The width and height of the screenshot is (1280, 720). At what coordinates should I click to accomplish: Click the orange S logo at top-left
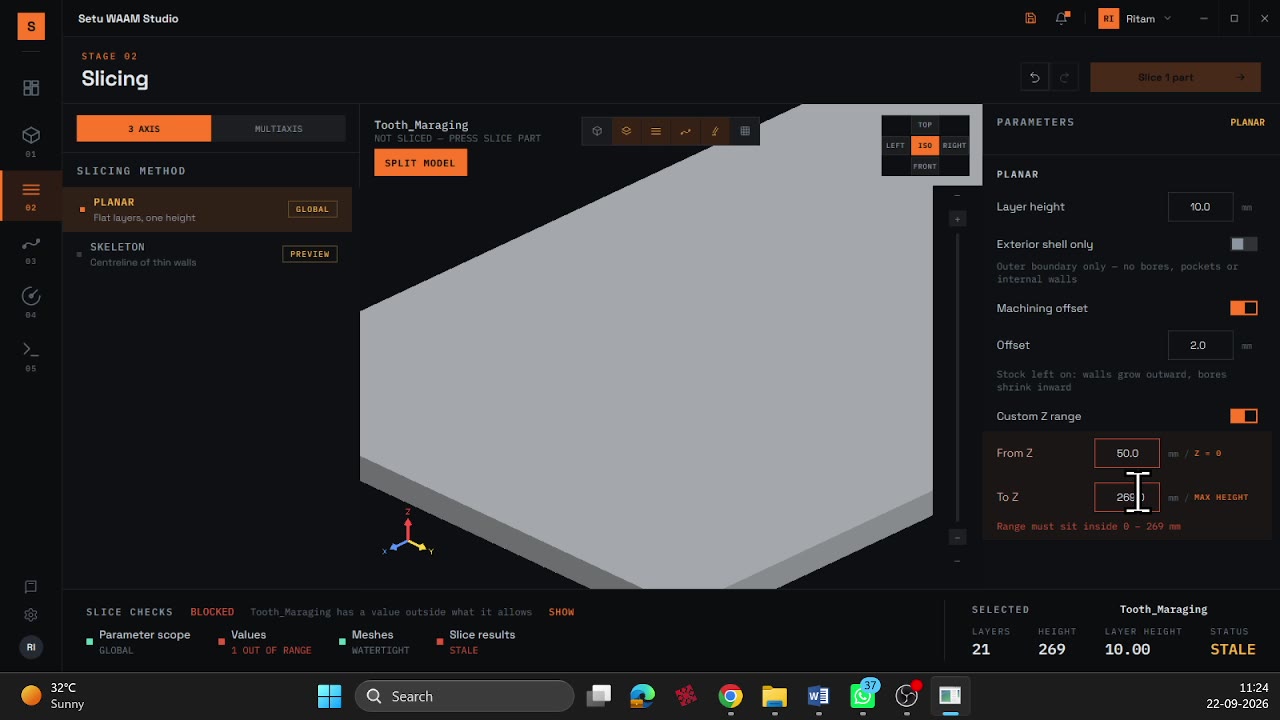(x=31, y=27)
